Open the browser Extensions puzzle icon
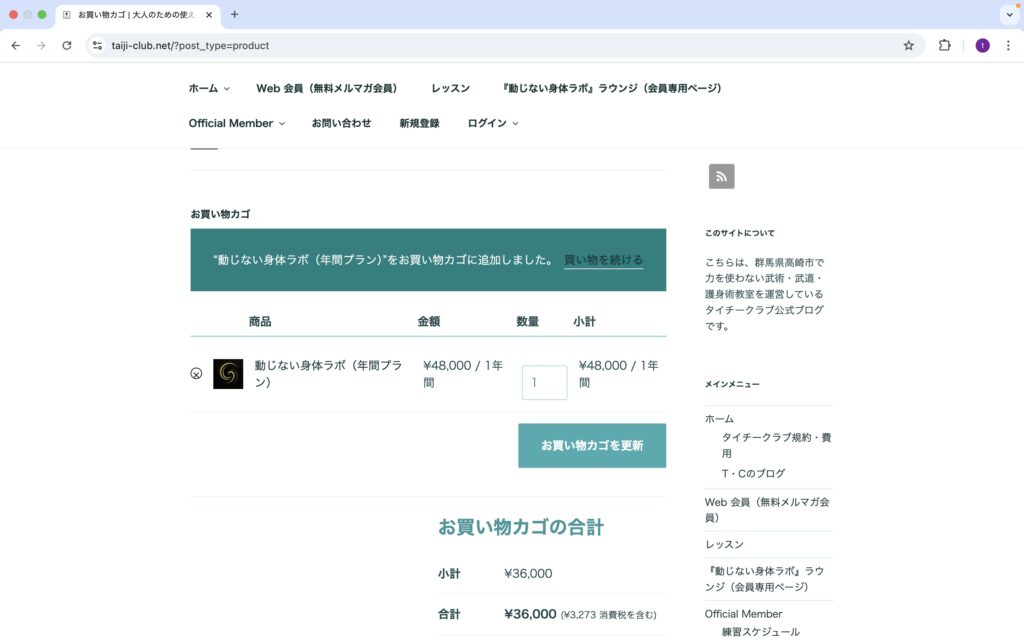The image size is (1024, 640). [x=944, y=45]
